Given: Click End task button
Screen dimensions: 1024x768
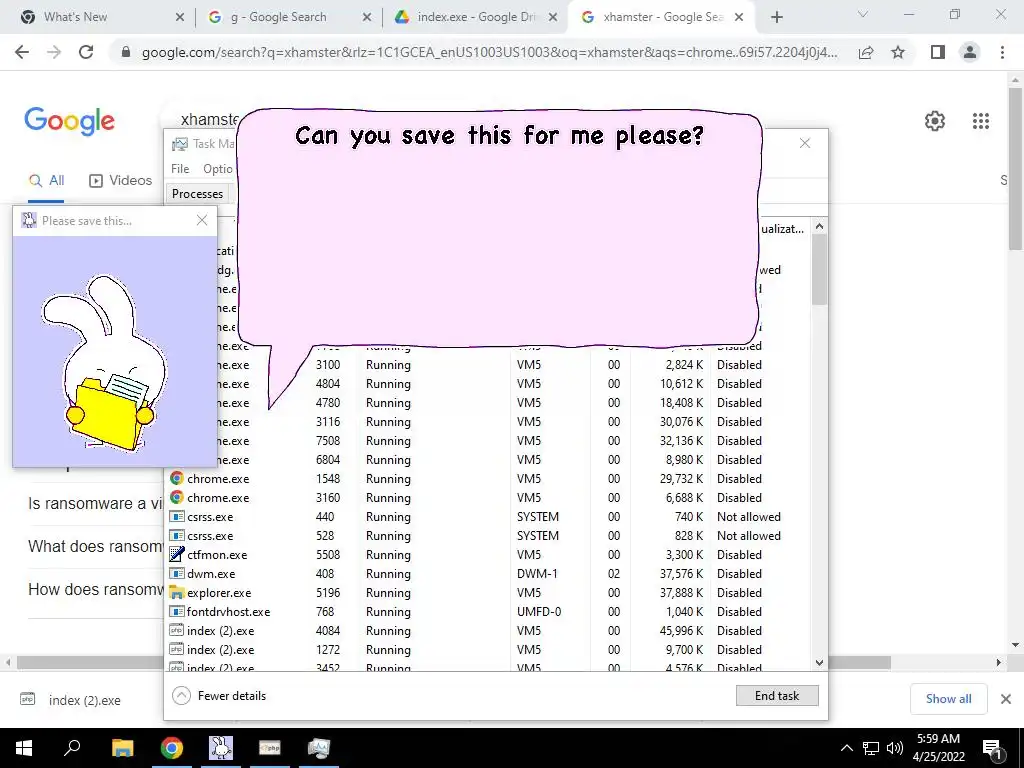Looking at the screenshot, I should tap(776, 696).
